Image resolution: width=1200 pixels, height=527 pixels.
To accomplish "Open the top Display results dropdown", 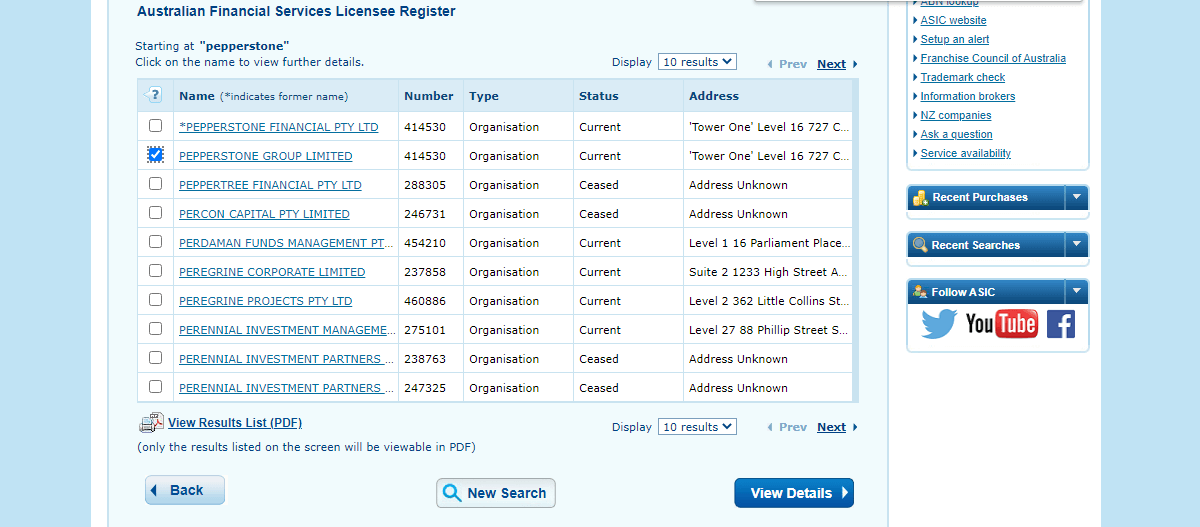I will (697, 62).
